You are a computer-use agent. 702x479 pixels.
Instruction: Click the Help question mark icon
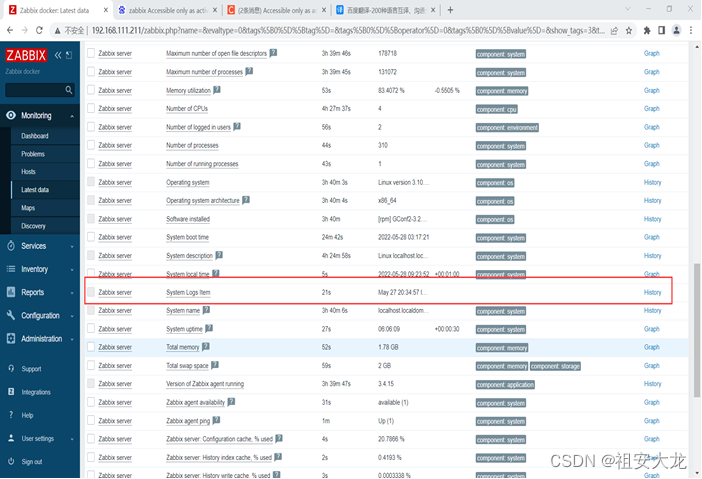tap(11, 415)
